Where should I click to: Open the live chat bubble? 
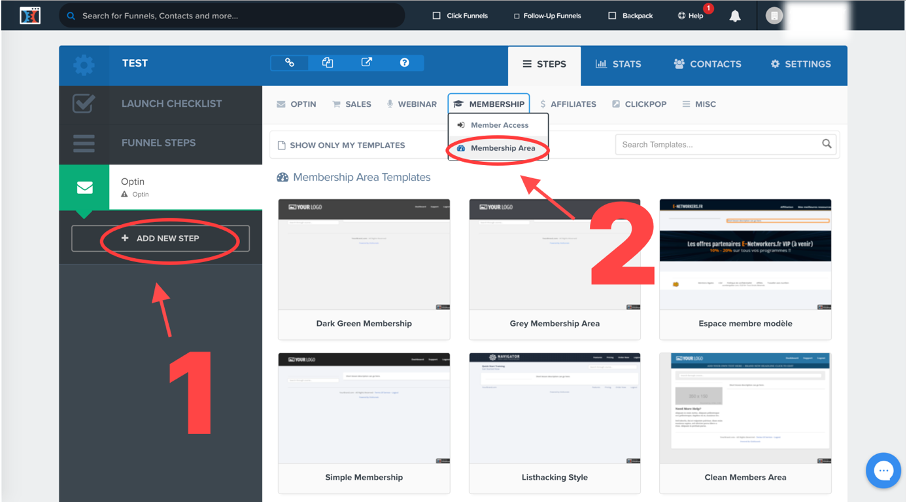[883, 470]
